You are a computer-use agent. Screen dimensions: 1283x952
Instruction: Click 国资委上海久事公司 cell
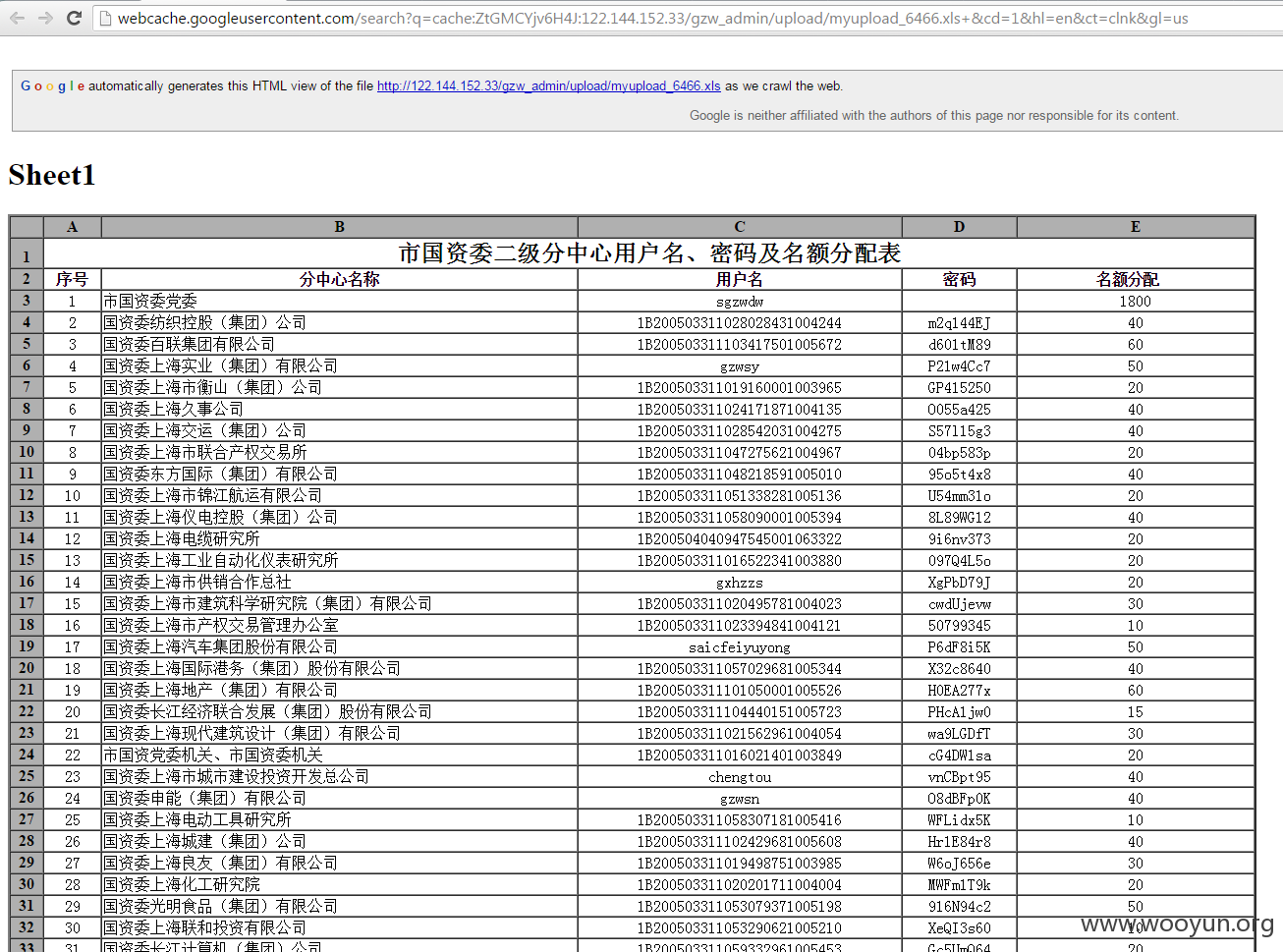339,409
